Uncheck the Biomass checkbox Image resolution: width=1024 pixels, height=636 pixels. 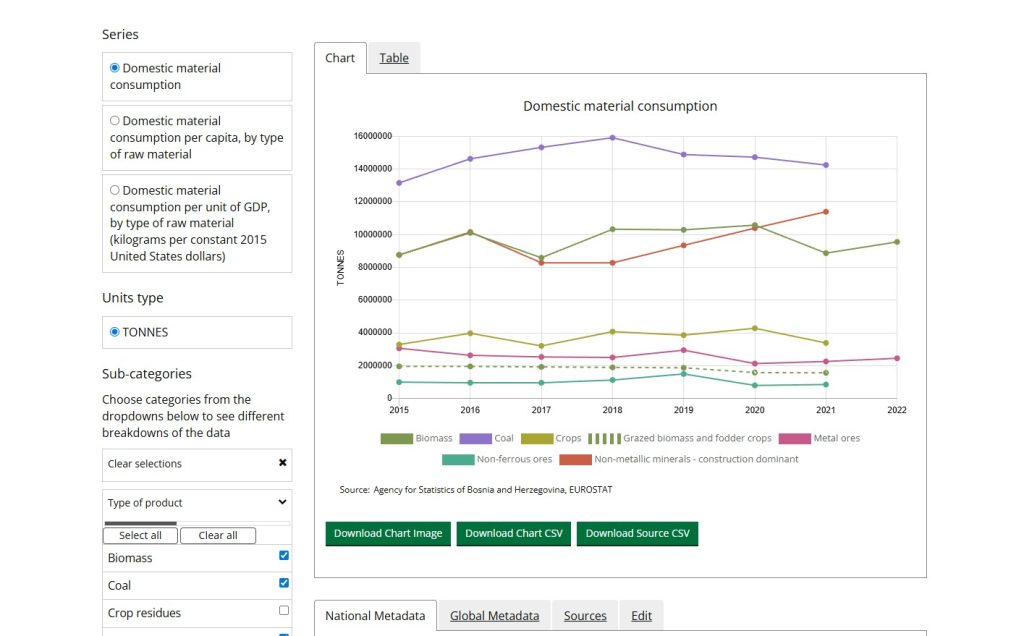pos(284,555)
